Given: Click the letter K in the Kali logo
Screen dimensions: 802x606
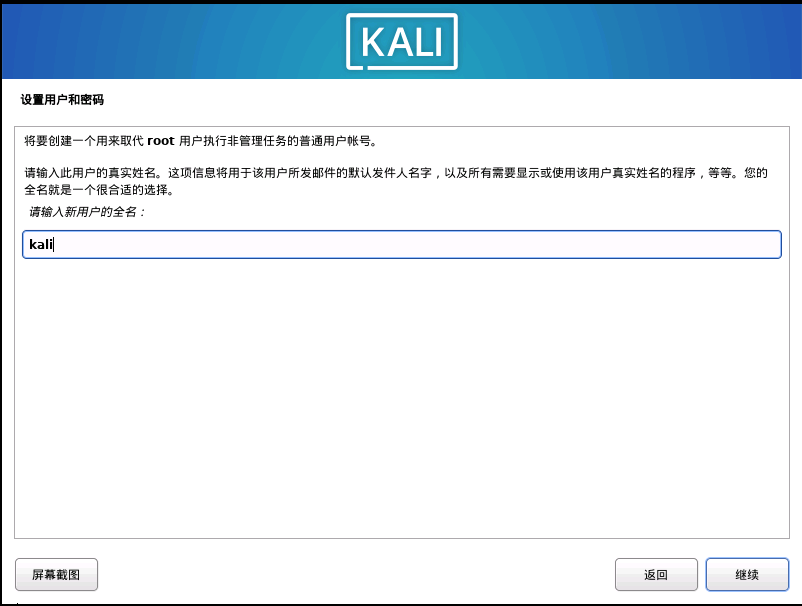Looking at the screenshot, I should (x=374, y=42).
